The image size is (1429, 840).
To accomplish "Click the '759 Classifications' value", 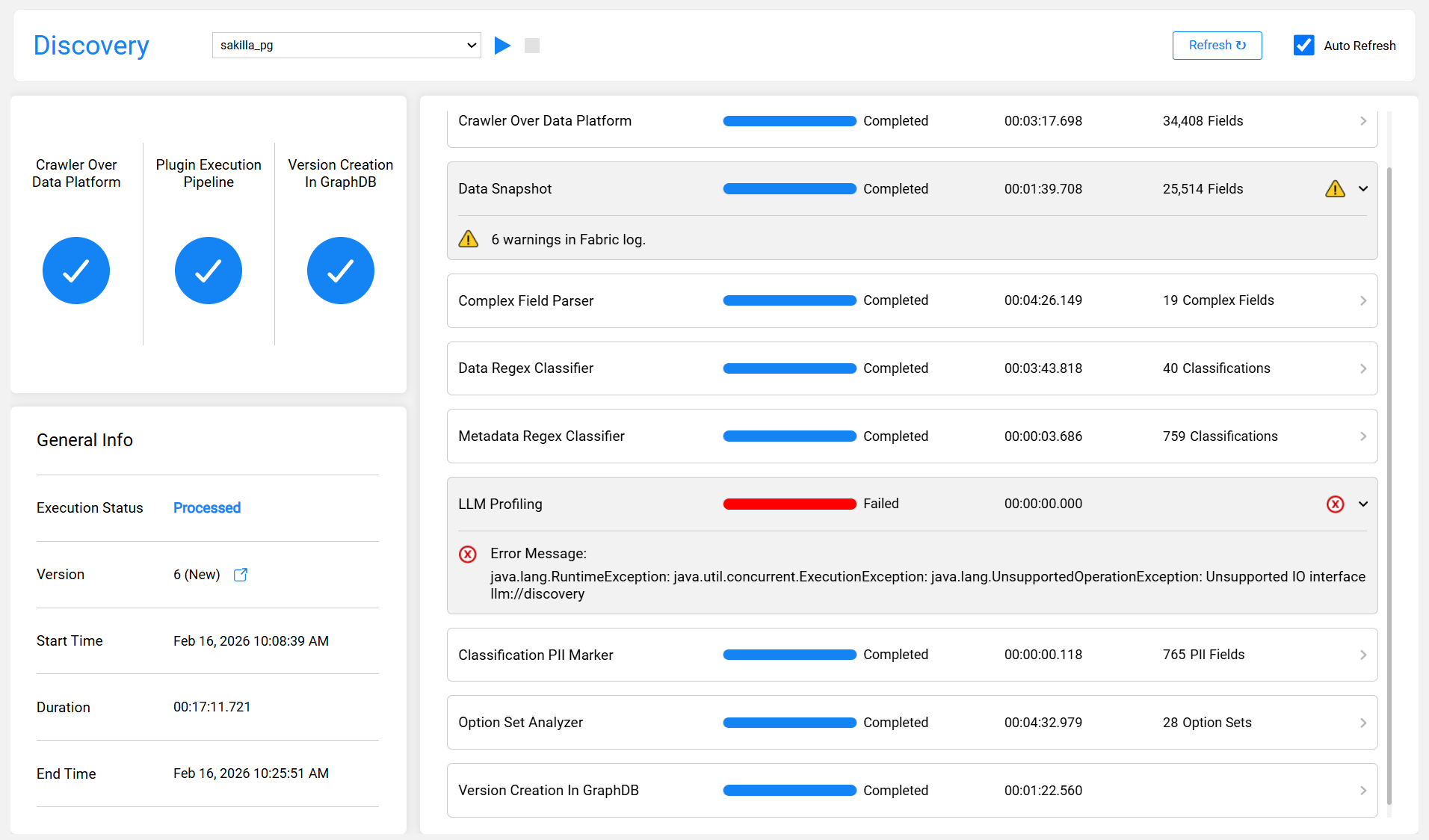I will pos(1220,436).
